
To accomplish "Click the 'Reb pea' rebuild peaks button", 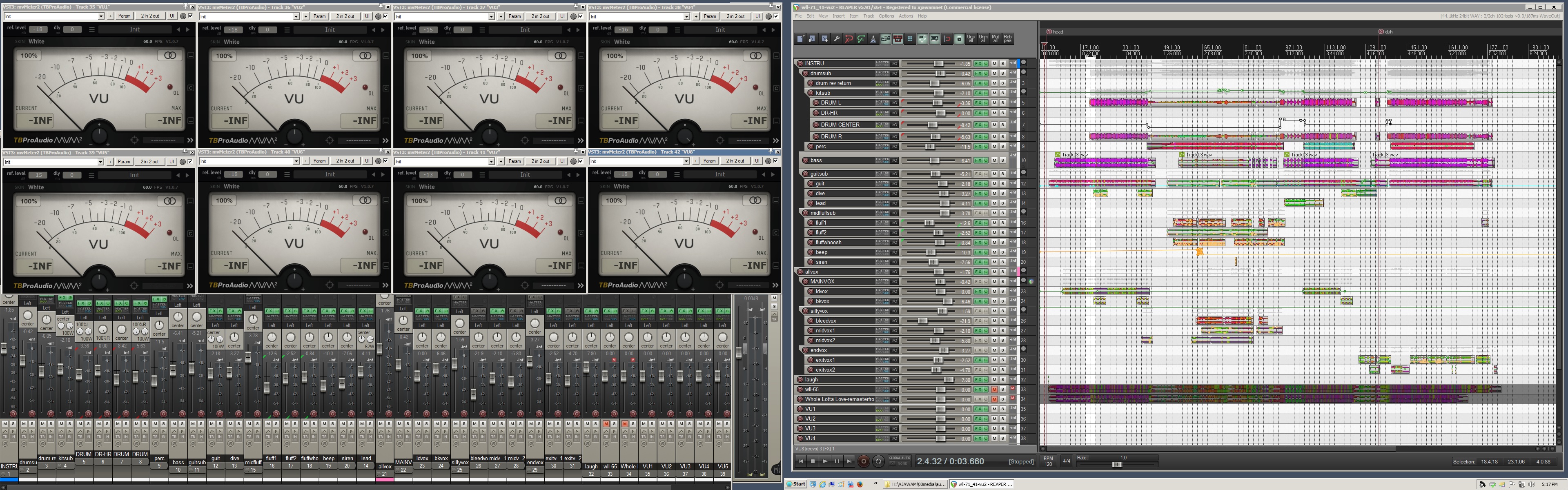I will coord(1008,39).
